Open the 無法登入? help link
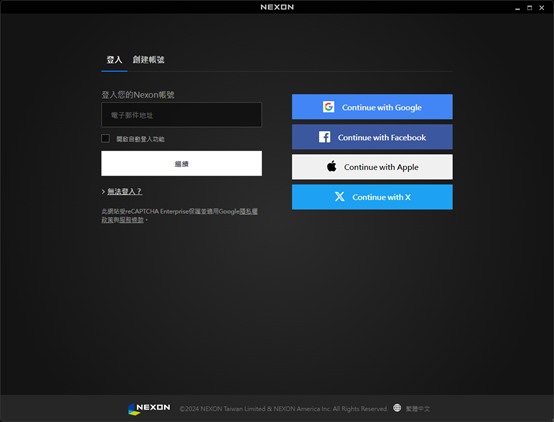Image resolution: width=554 pixels, height=422 pixels. click(x=124, y=192)
